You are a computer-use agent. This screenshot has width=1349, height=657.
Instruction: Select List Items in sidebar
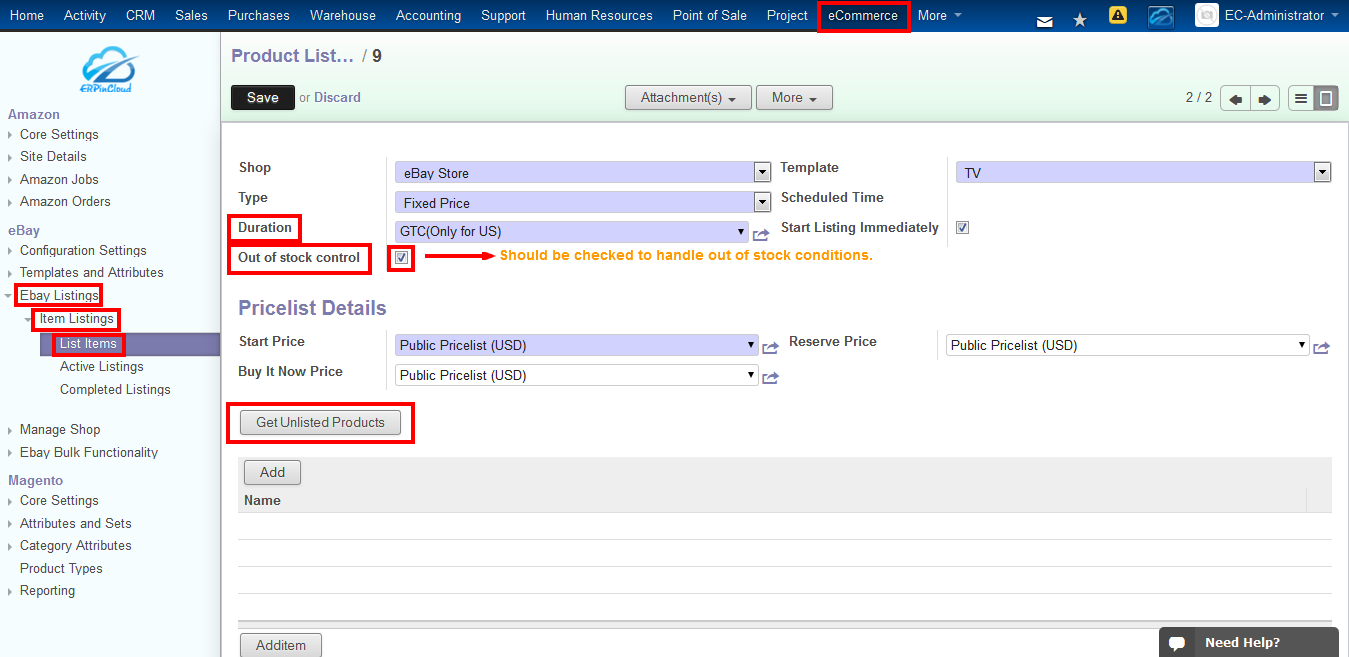(x=88, y=344)
